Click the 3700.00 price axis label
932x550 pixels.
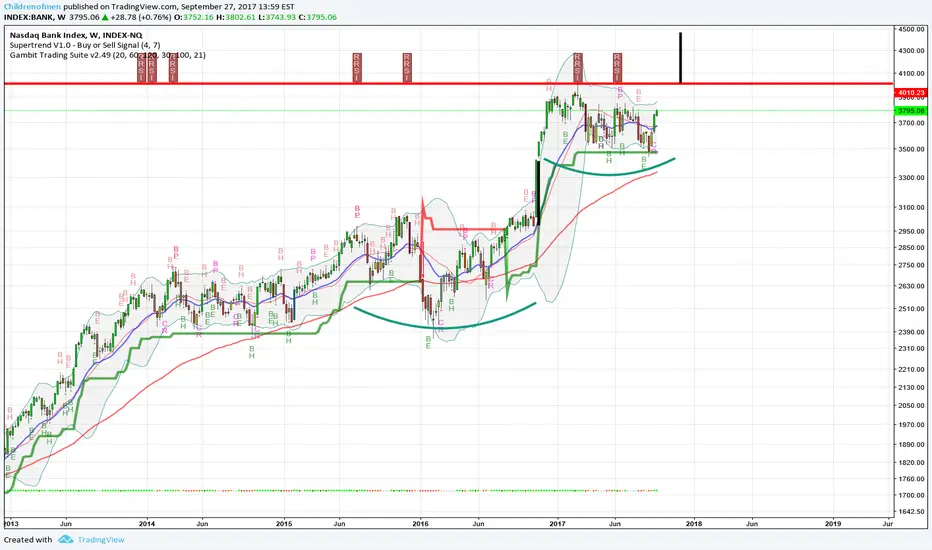point(912,123)
